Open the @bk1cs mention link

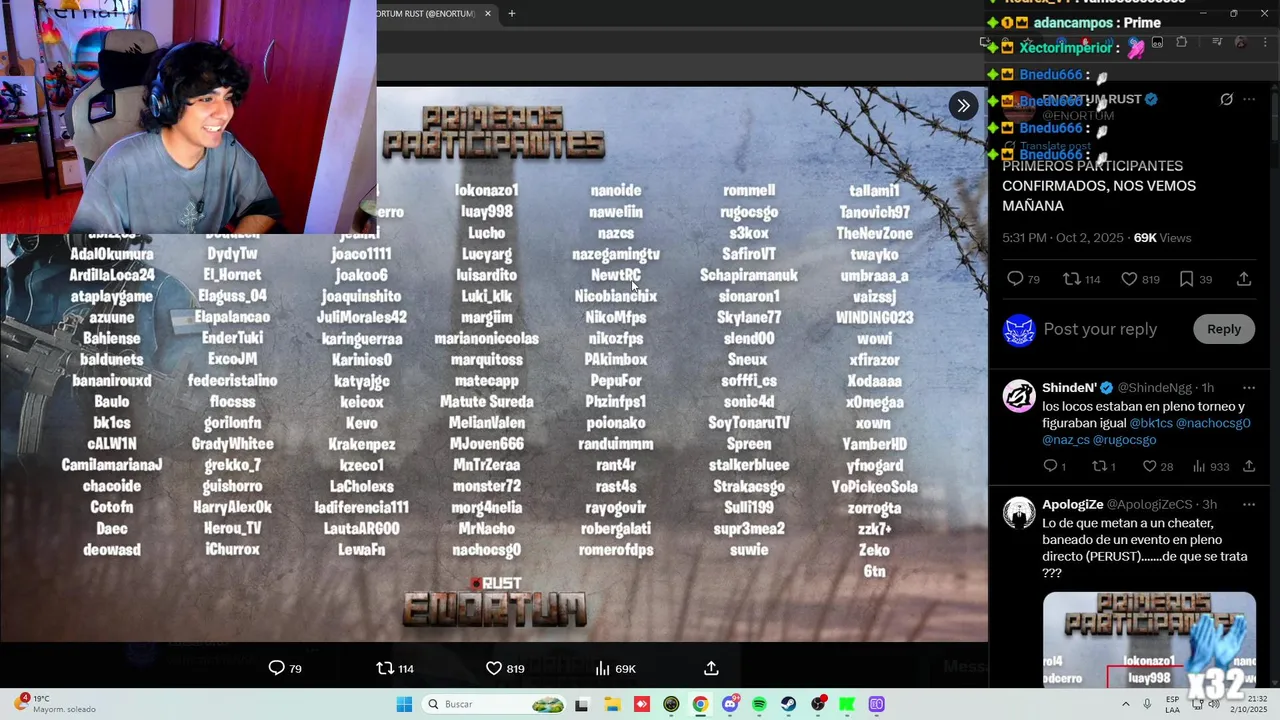pyautogui.click(x=1150, y=423)
